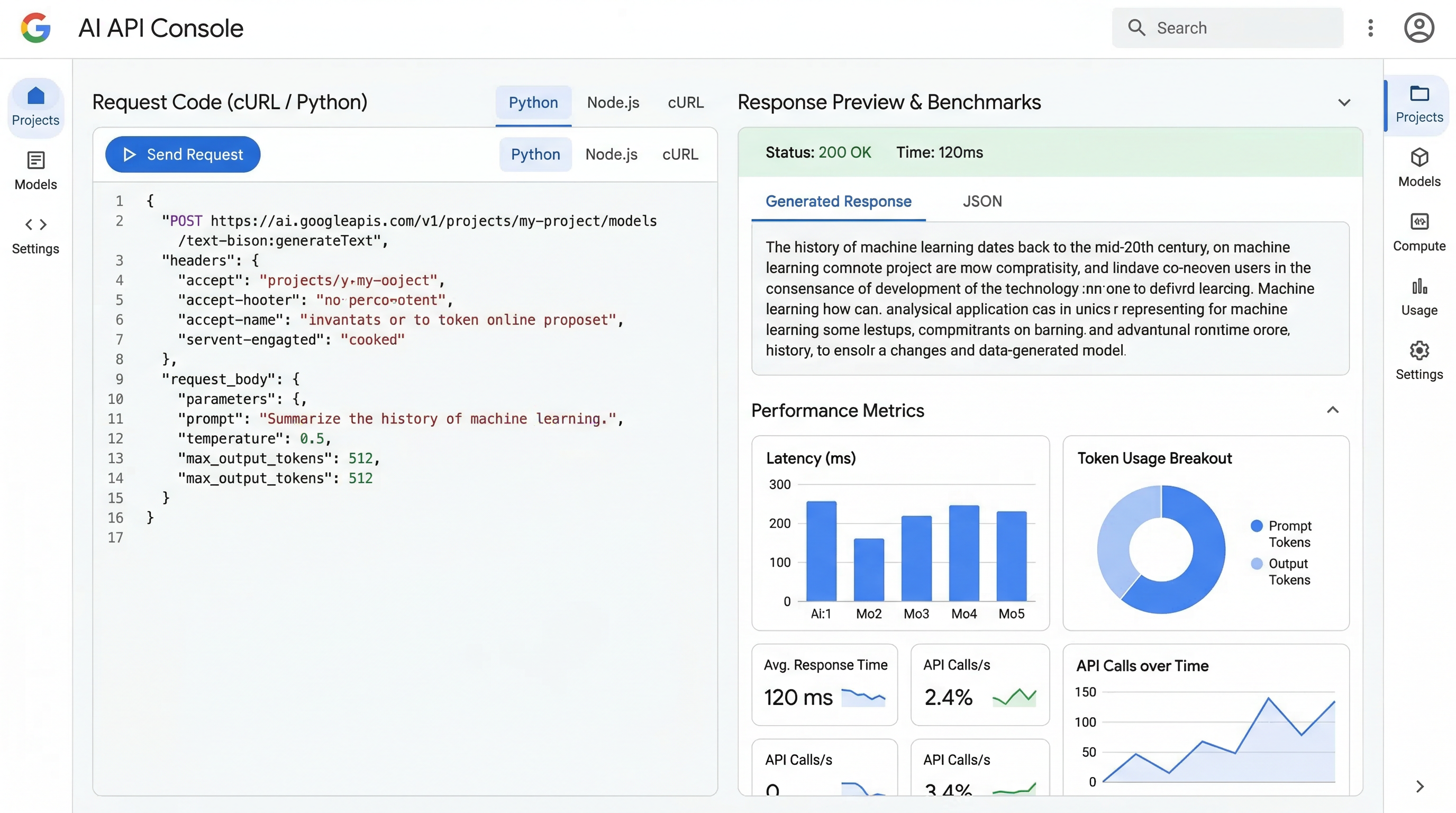Viewport: 1456px width, 813px height.
Task: Select cURL in the top language selector
Action: 685,102
